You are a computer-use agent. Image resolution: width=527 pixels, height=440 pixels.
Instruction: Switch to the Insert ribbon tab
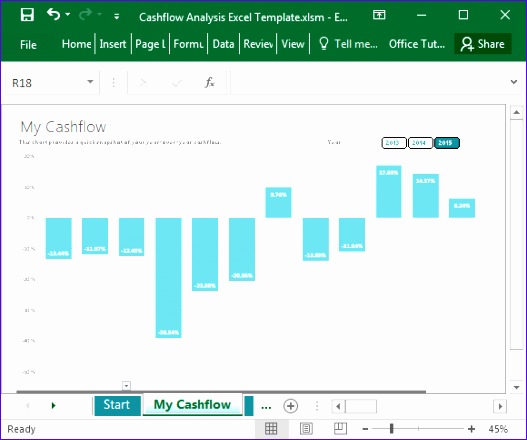(113, 44)
